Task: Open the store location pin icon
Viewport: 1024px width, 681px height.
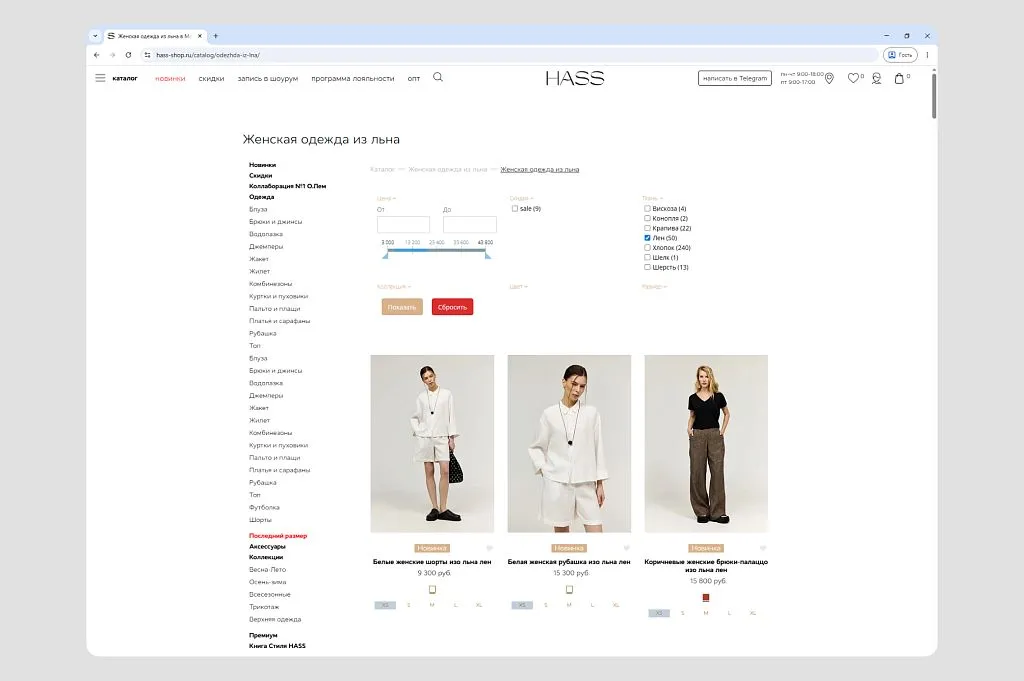Action: coord(829,78)
